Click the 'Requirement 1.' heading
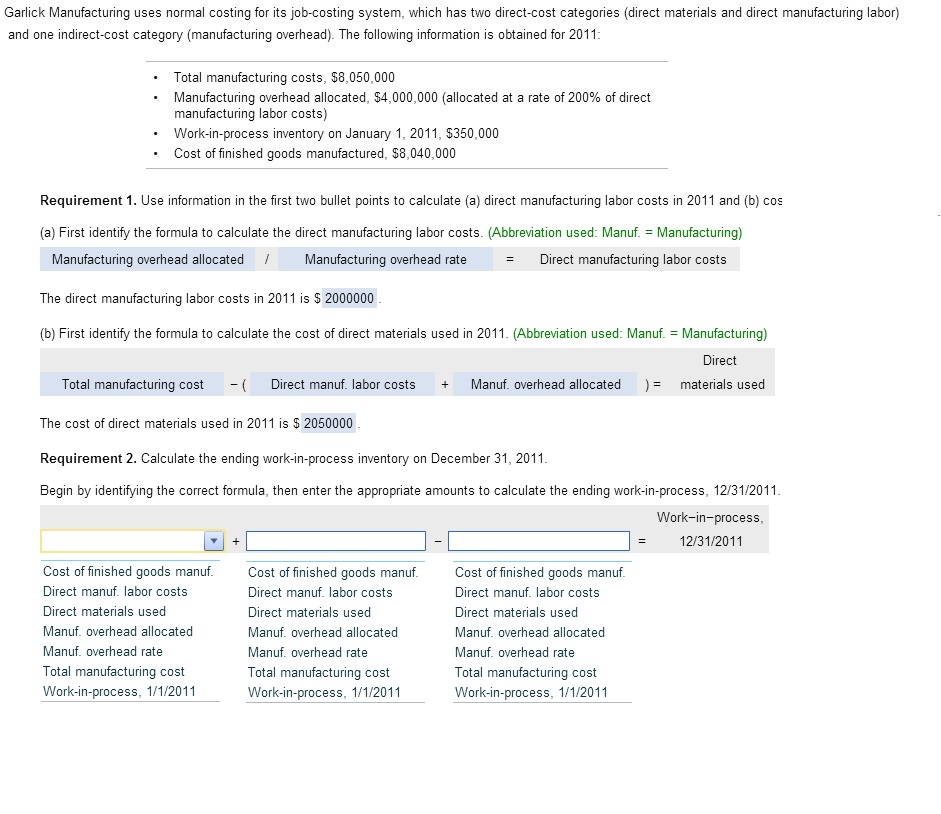The width and height of the screenshot is (941, 814). click(88, 200)
